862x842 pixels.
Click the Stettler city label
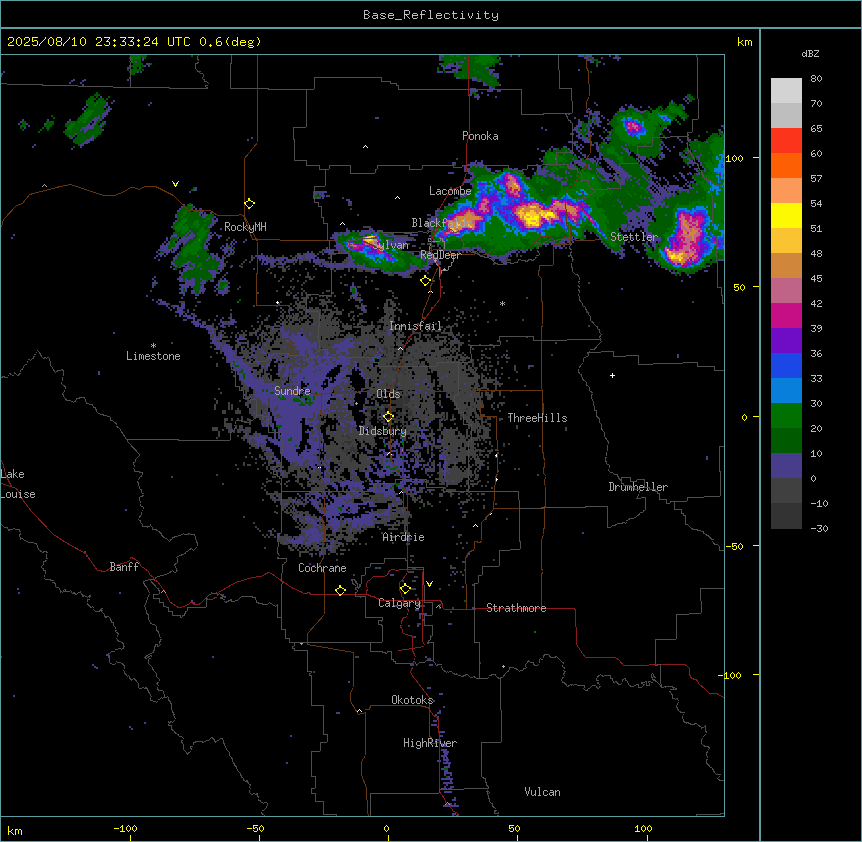point(634,237)
